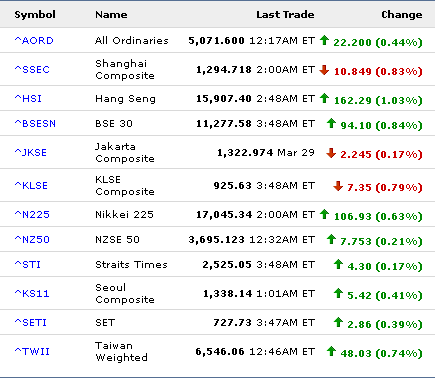The height and width of the screenshot is (379, 435).
Task: Click the green up arrow for Nikkei 225
Action: (324, 214)
